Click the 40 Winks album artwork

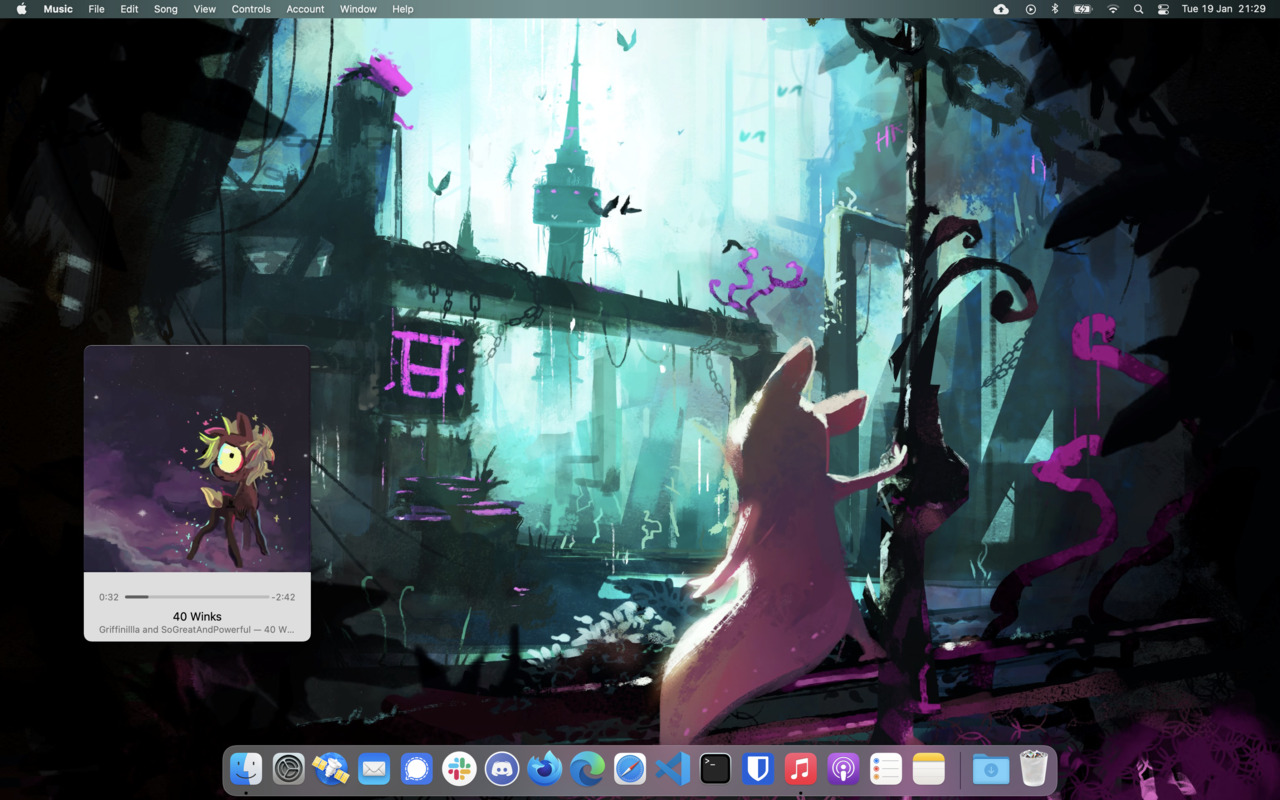197,459
